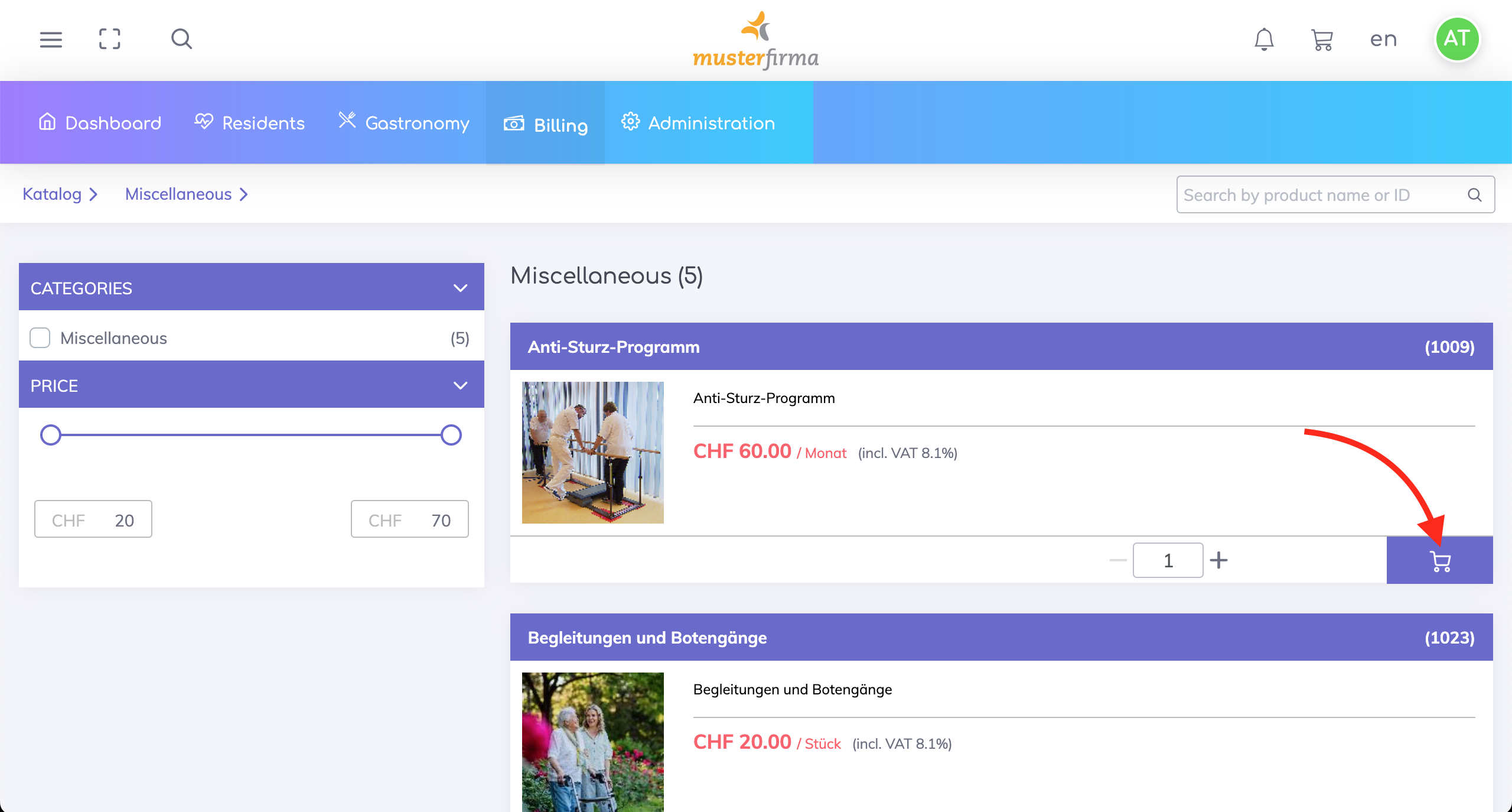Check the Miscellaneous category checkbox
The height and width of the screenshot is (812, 1512).
click(40, 338)
